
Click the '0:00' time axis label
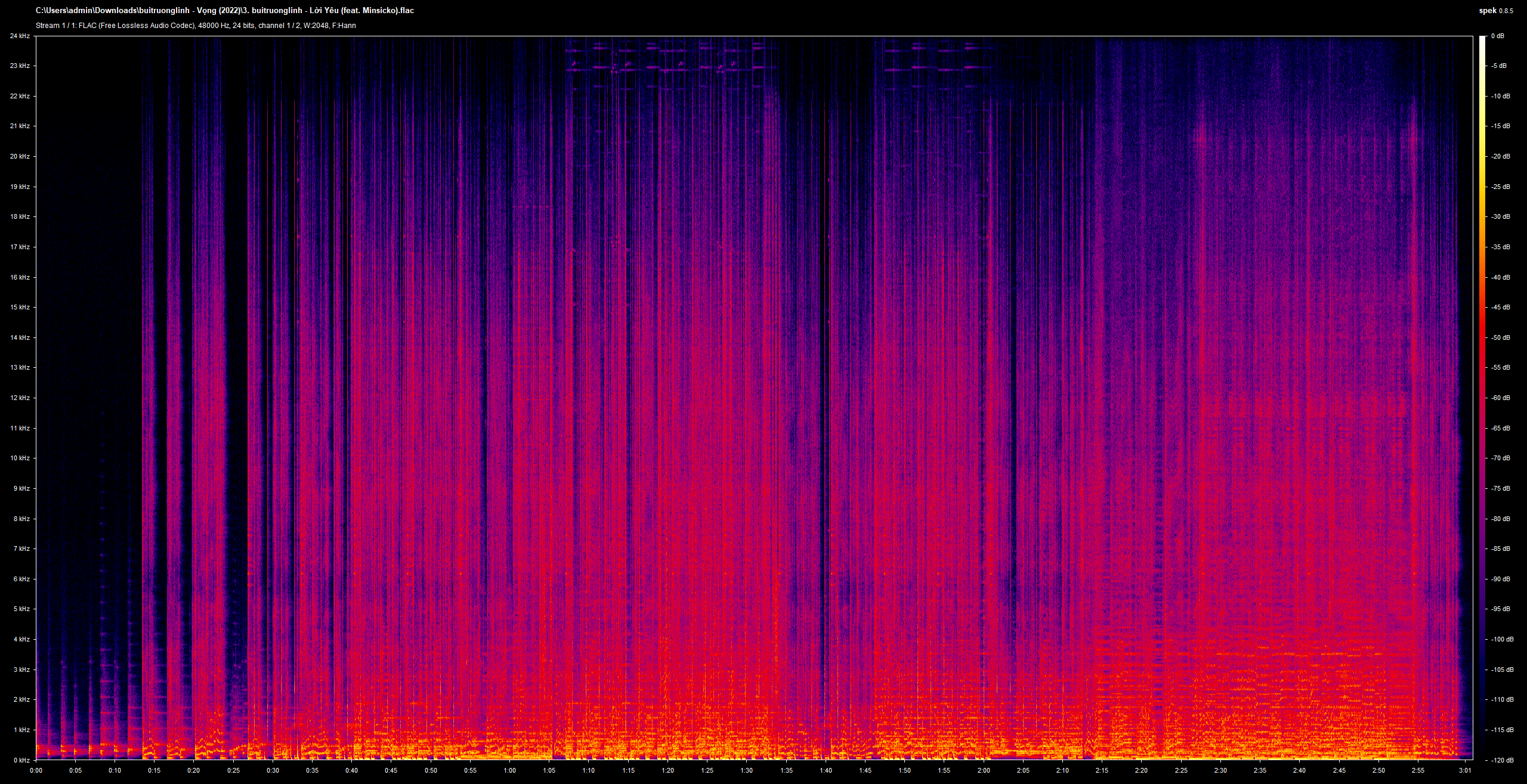[36, 770]
